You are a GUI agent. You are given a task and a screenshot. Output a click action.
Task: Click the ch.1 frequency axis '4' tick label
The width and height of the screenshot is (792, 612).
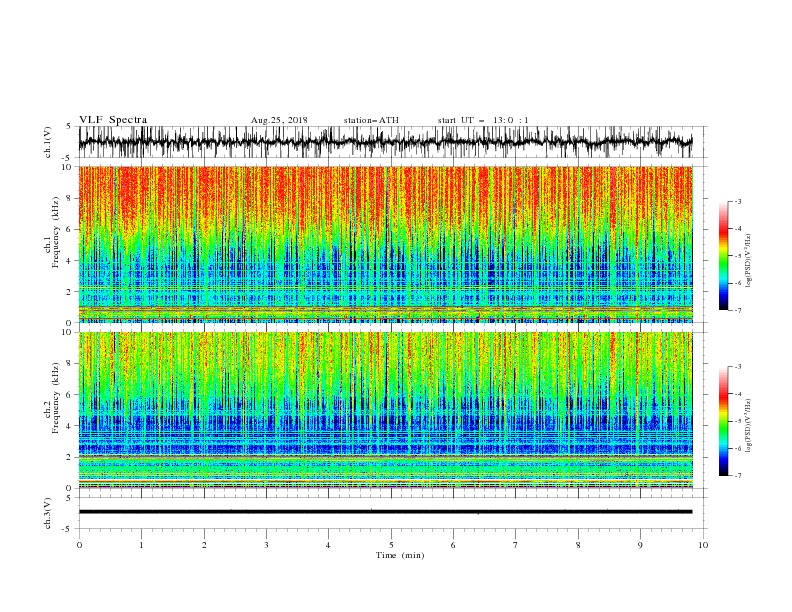70,261
